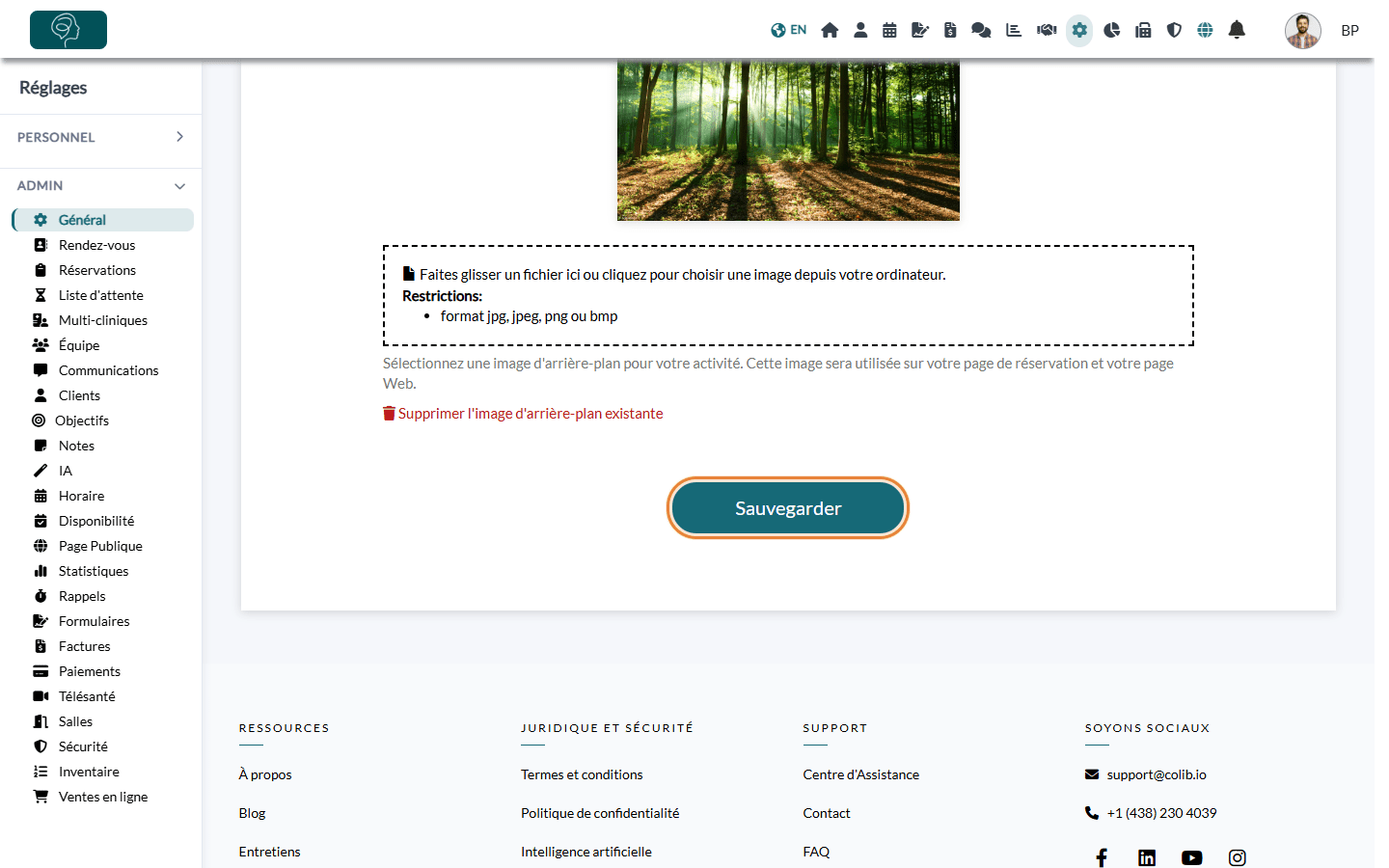This screenshot has width=1389, height=868.
Task: Open the Sécurité admin menu item
Action: [x=83, y=746]
